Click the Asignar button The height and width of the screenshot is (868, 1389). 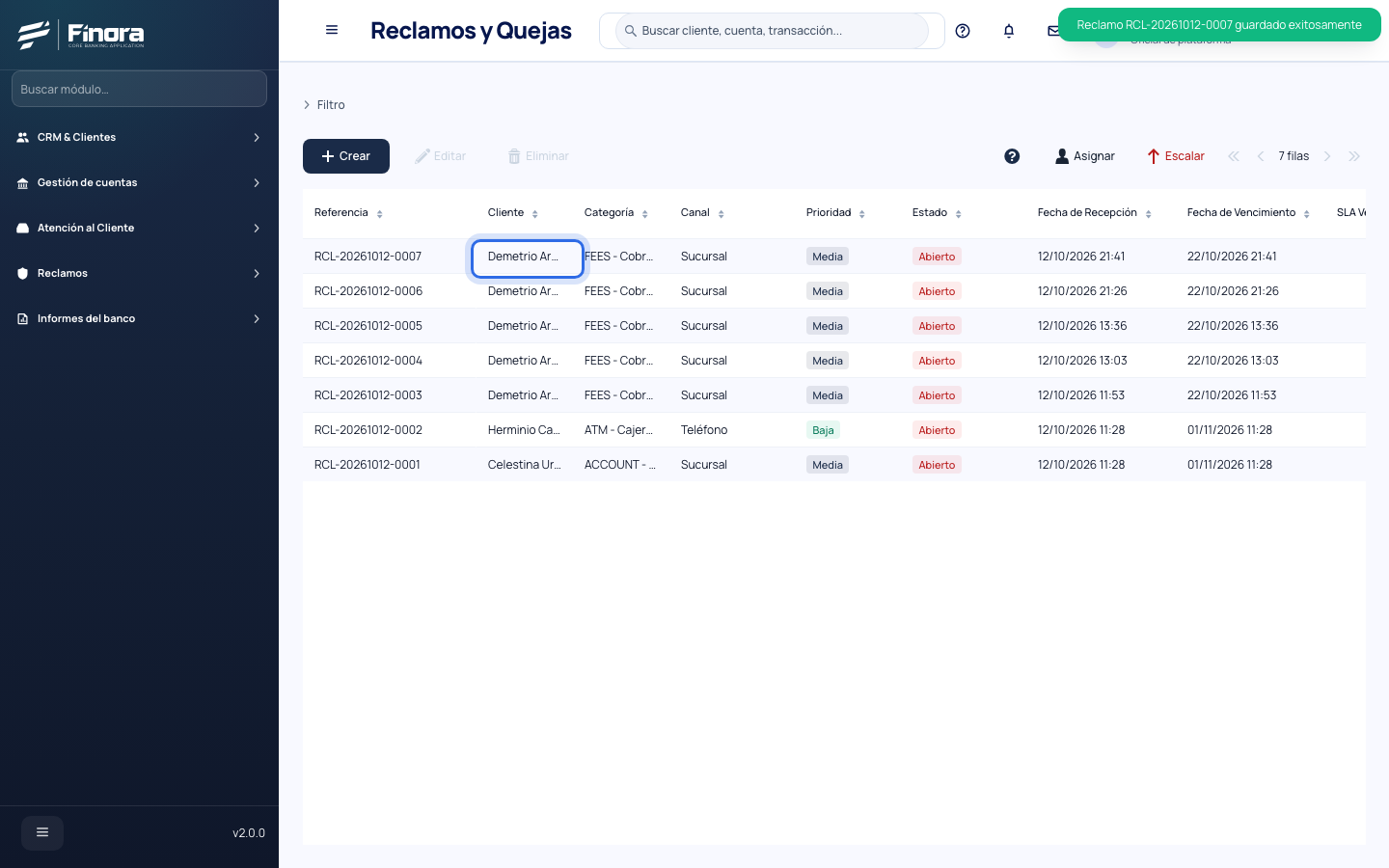click(1085, 156)
